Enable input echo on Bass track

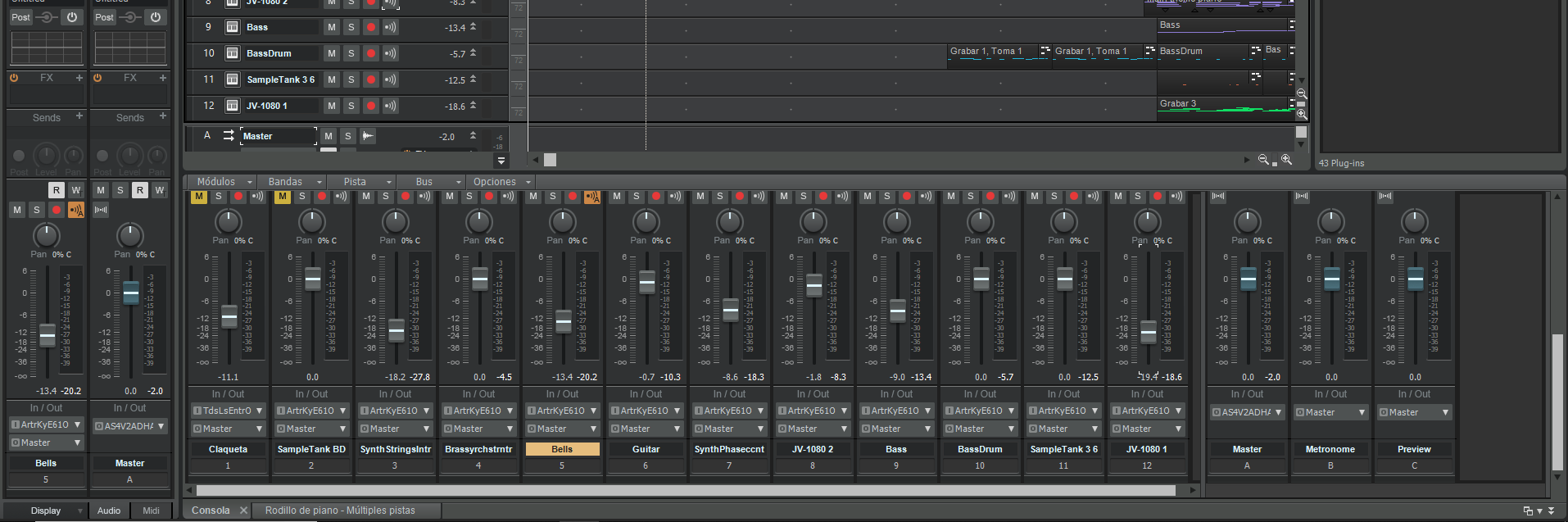click(391, 27)
